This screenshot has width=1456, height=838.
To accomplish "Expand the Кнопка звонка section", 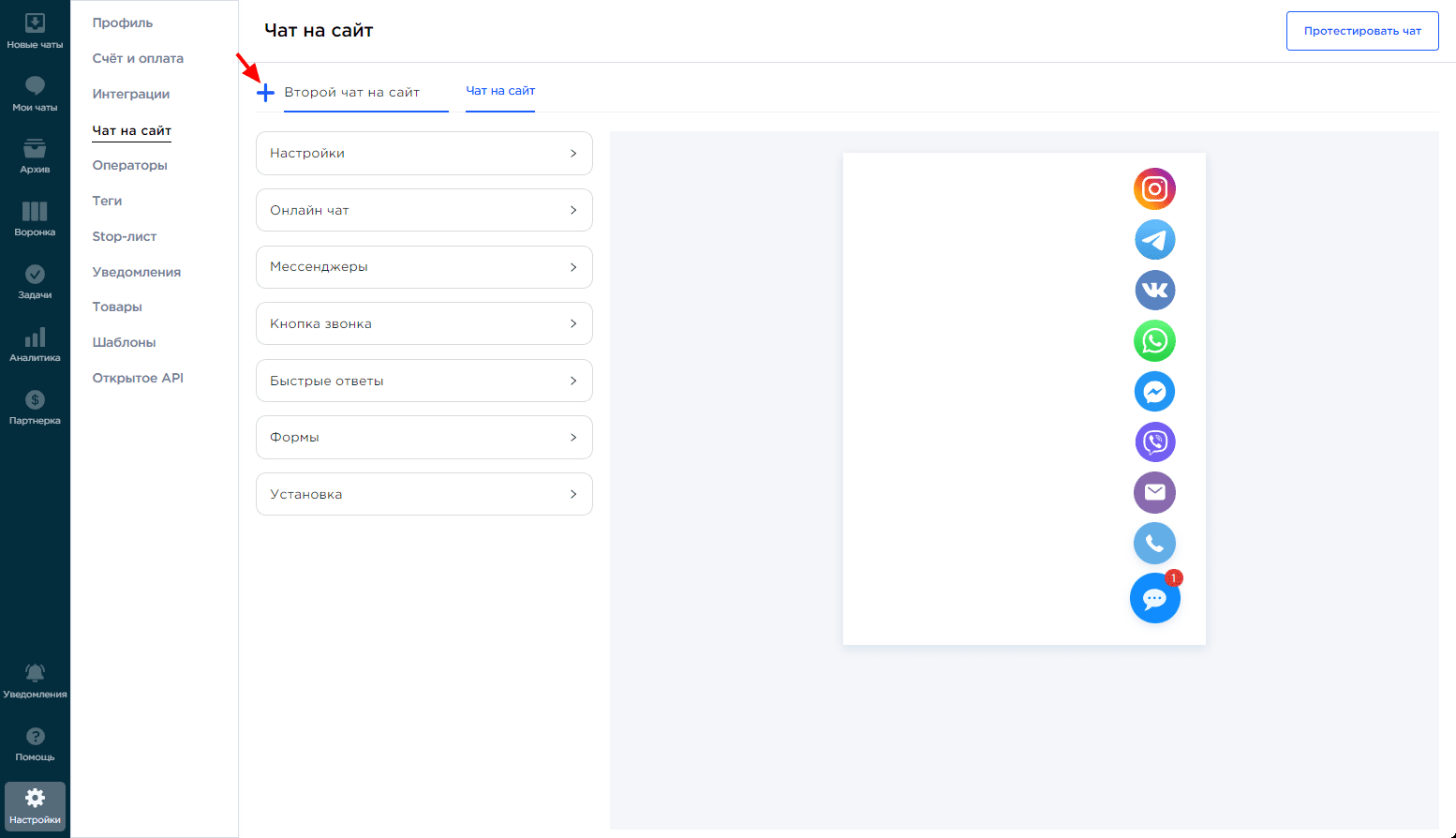I will coord(423,324).
